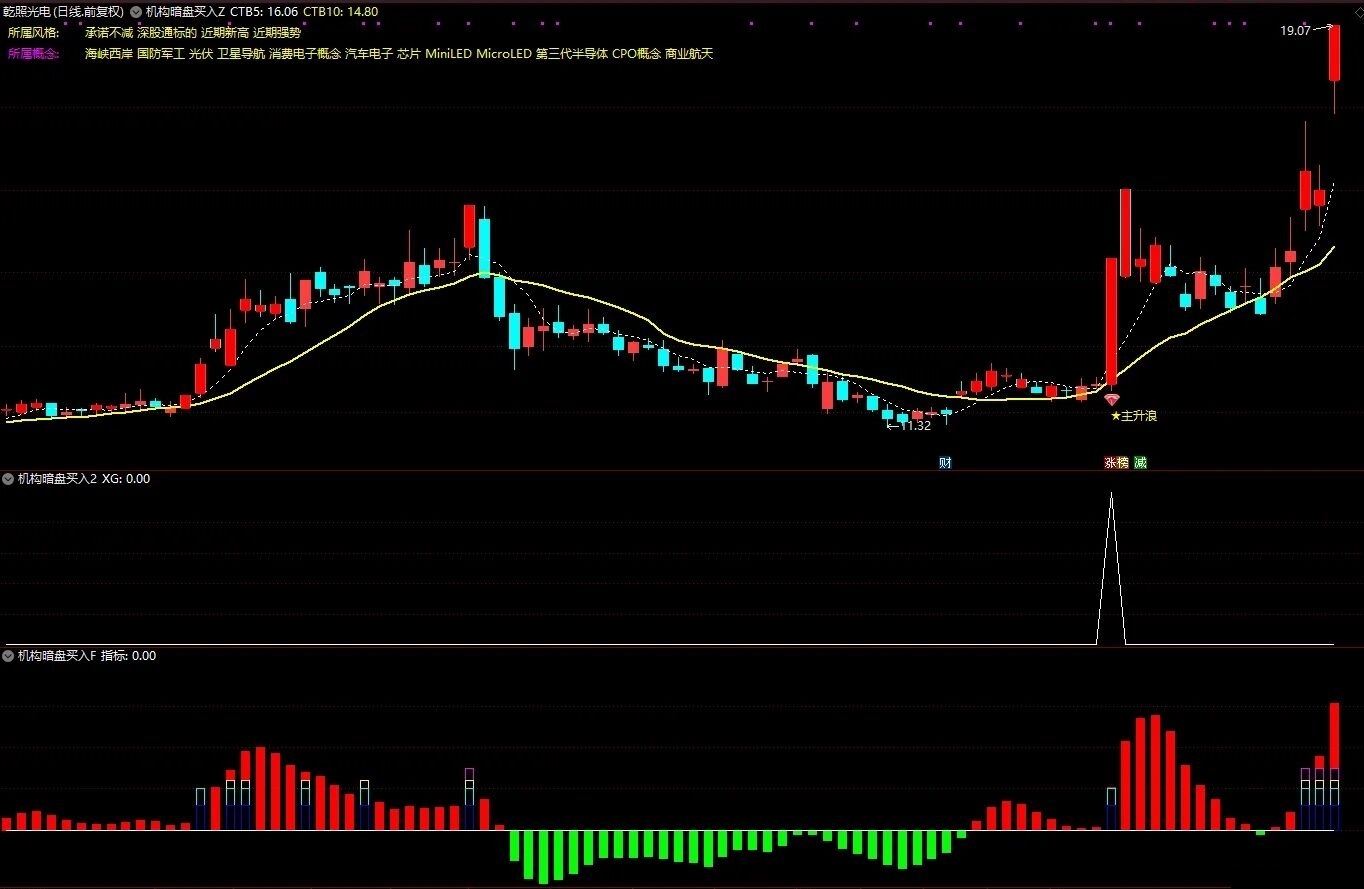Click the CTB5: 16.06 value
Image resolution: width=1364 pixels, height=889 pixels.
tap(264, 12)
